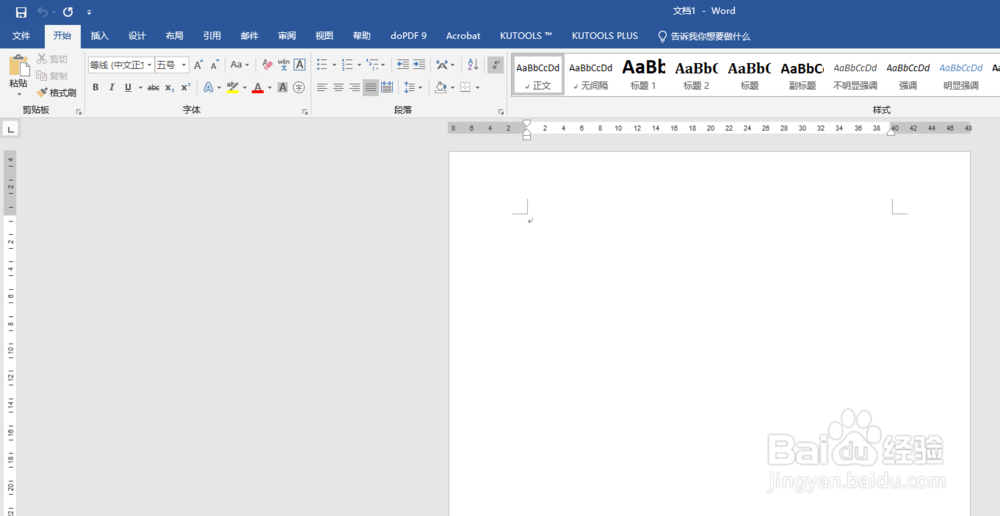Apply the red font color
This screenshot has height=516, width=1000.
coord(258,87)
